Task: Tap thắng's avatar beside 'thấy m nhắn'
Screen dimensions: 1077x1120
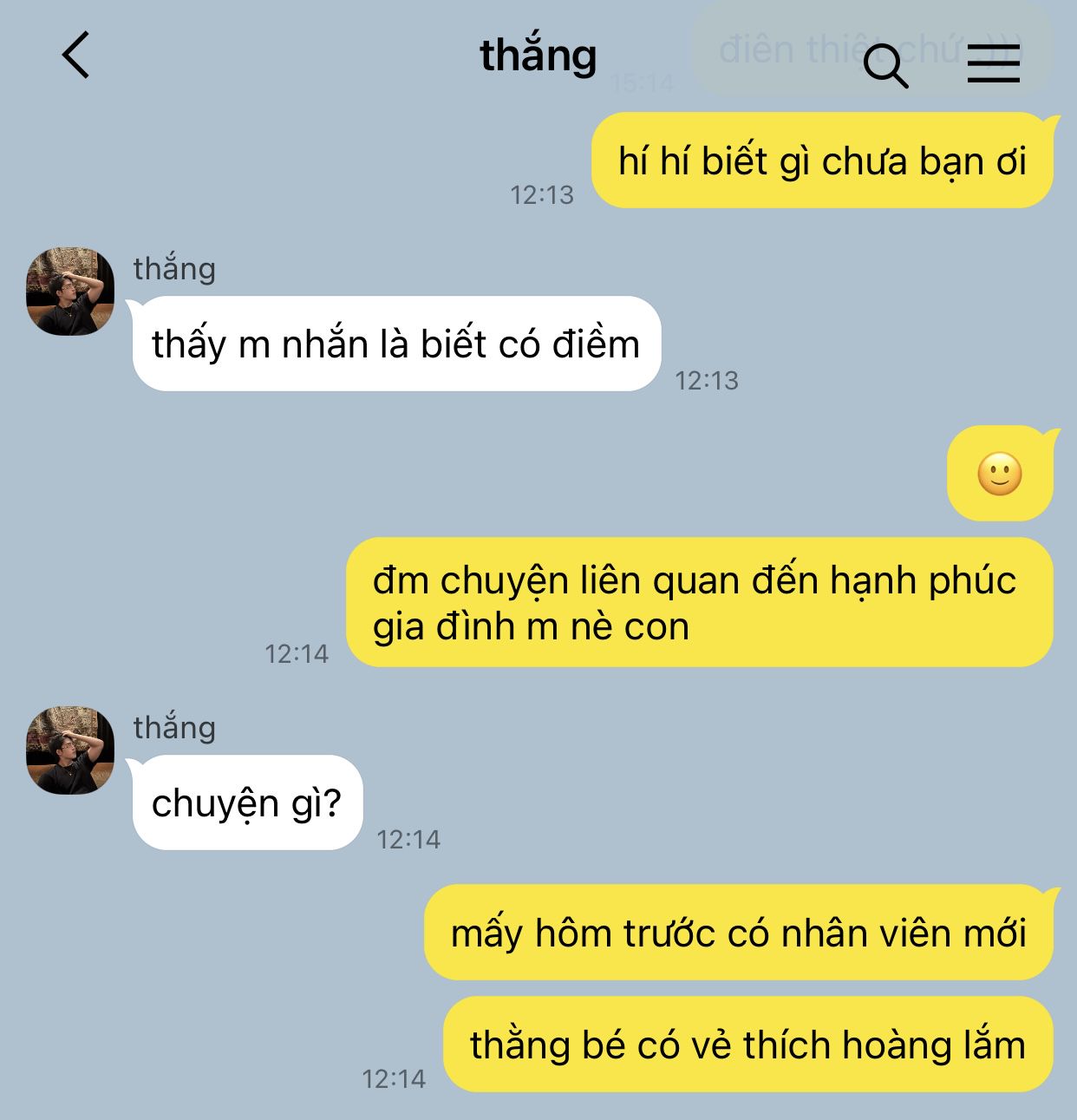Action: coord(70,291)
